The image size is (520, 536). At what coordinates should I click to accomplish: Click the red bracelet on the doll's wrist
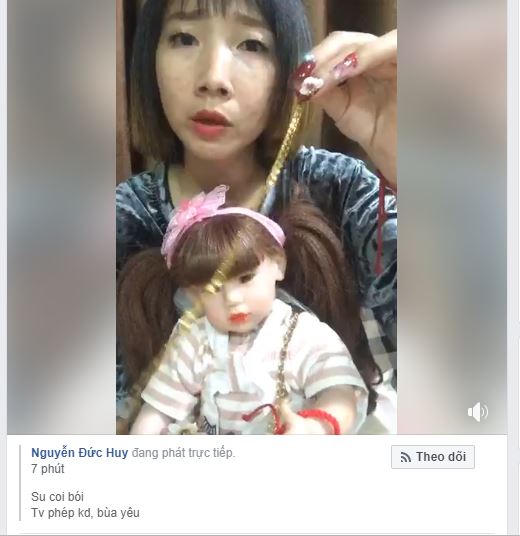pos(323,420)
